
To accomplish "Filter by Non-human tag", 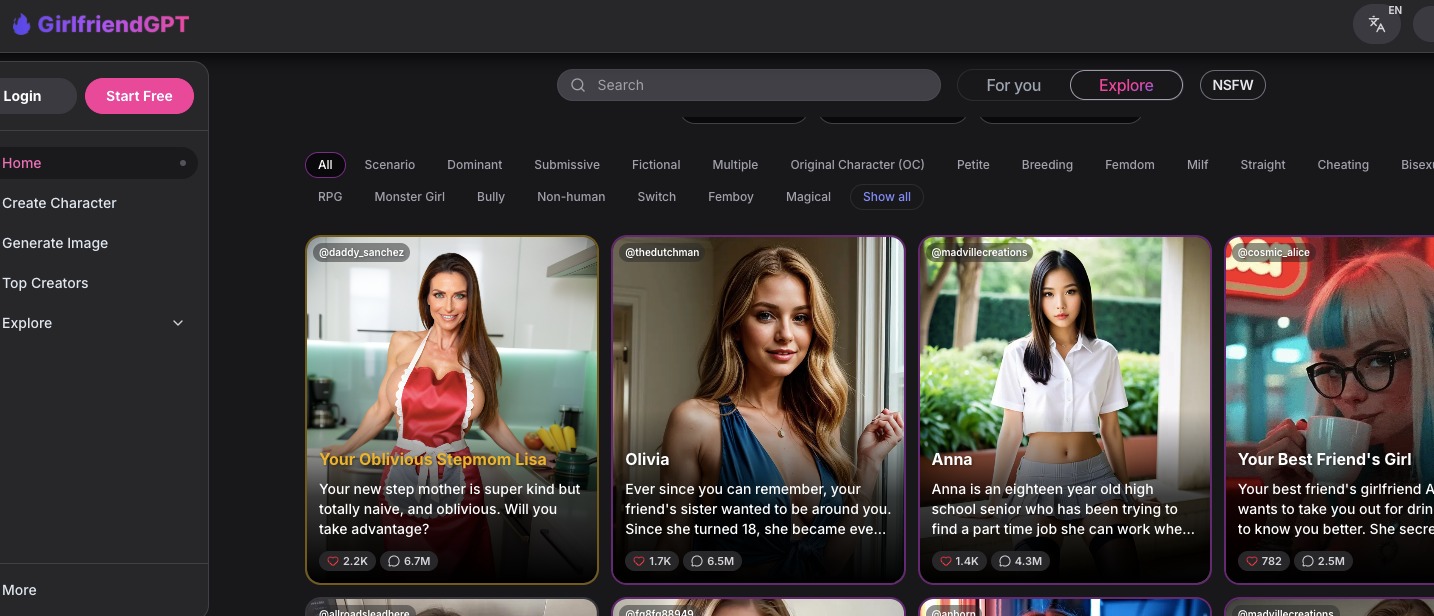I will [571, 197].
